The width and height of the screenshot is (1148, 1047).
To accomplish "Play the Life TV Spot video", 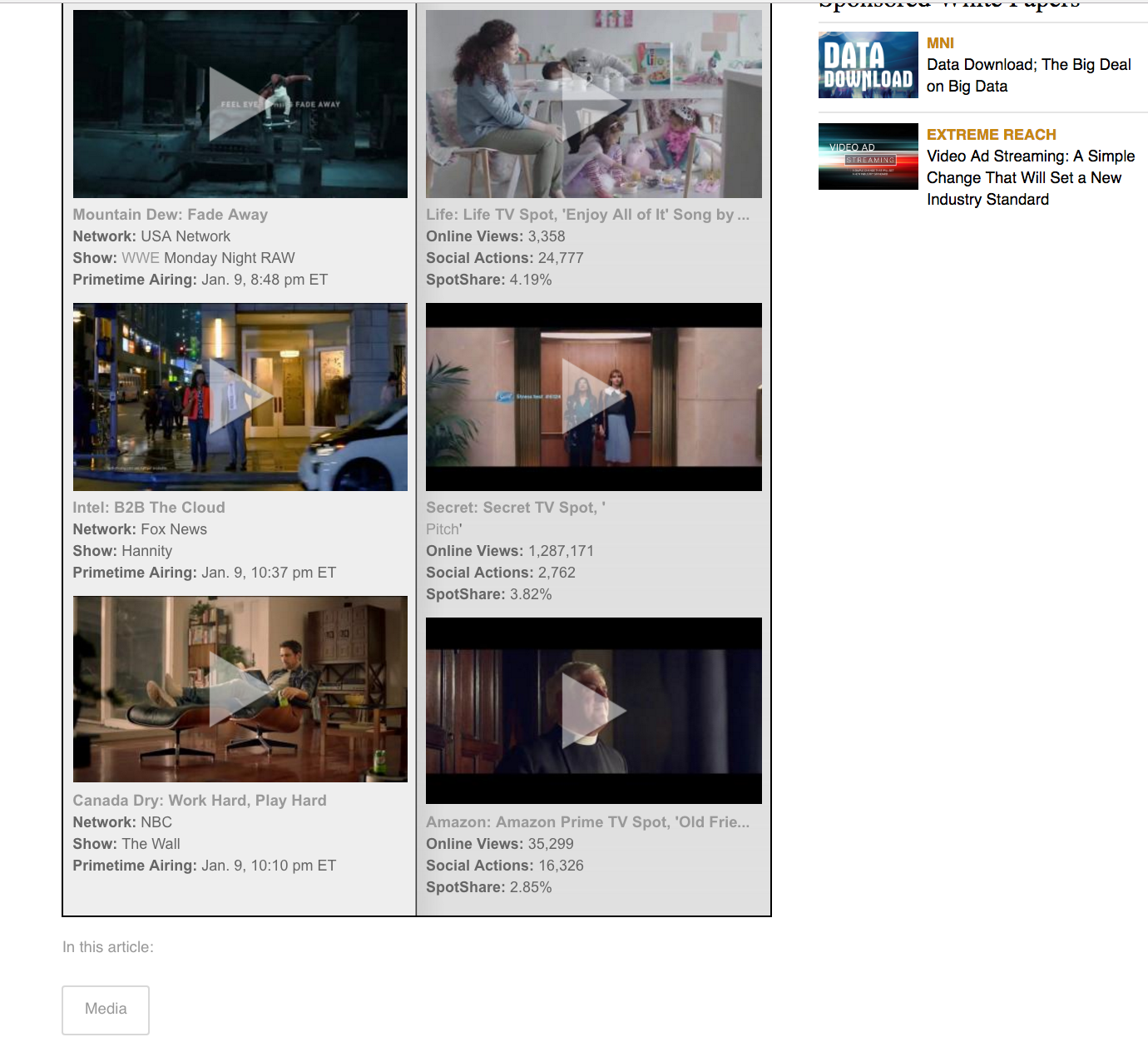I will [594, 104].
